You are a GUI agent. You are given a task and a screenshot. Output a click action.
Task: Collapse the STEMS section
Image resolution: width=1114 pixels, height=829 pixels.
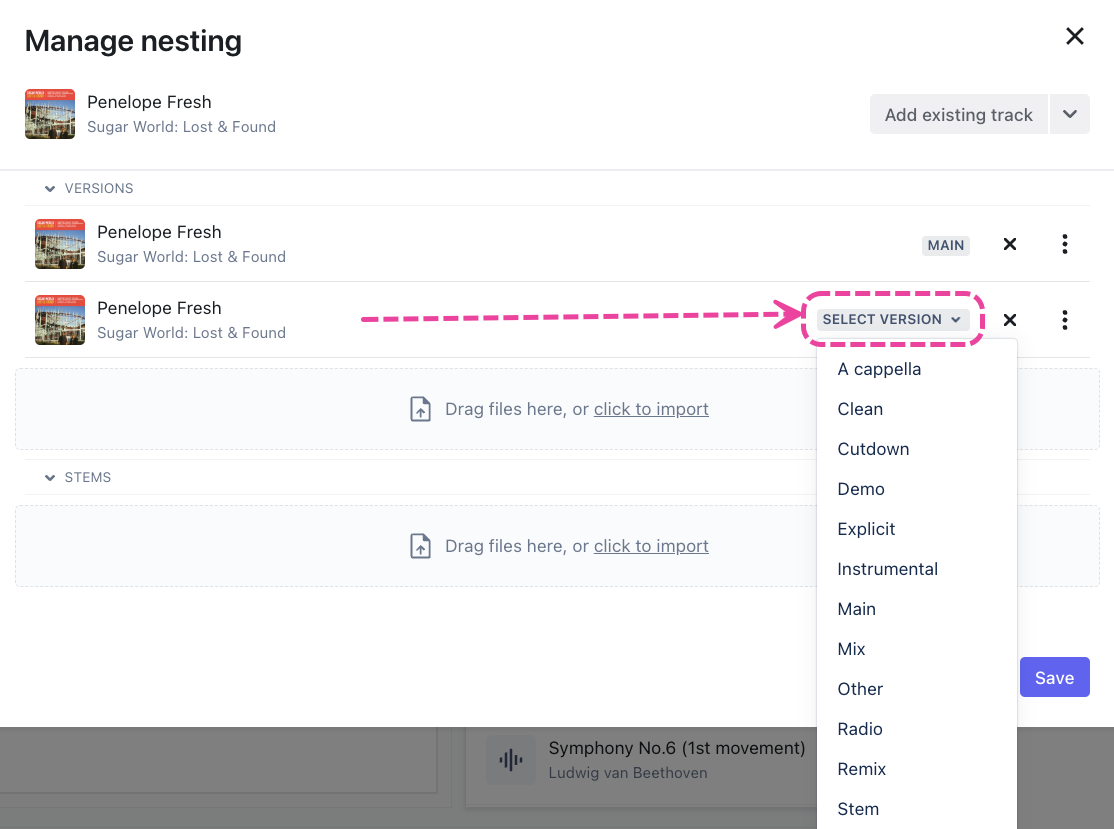[x=50, y=478]
